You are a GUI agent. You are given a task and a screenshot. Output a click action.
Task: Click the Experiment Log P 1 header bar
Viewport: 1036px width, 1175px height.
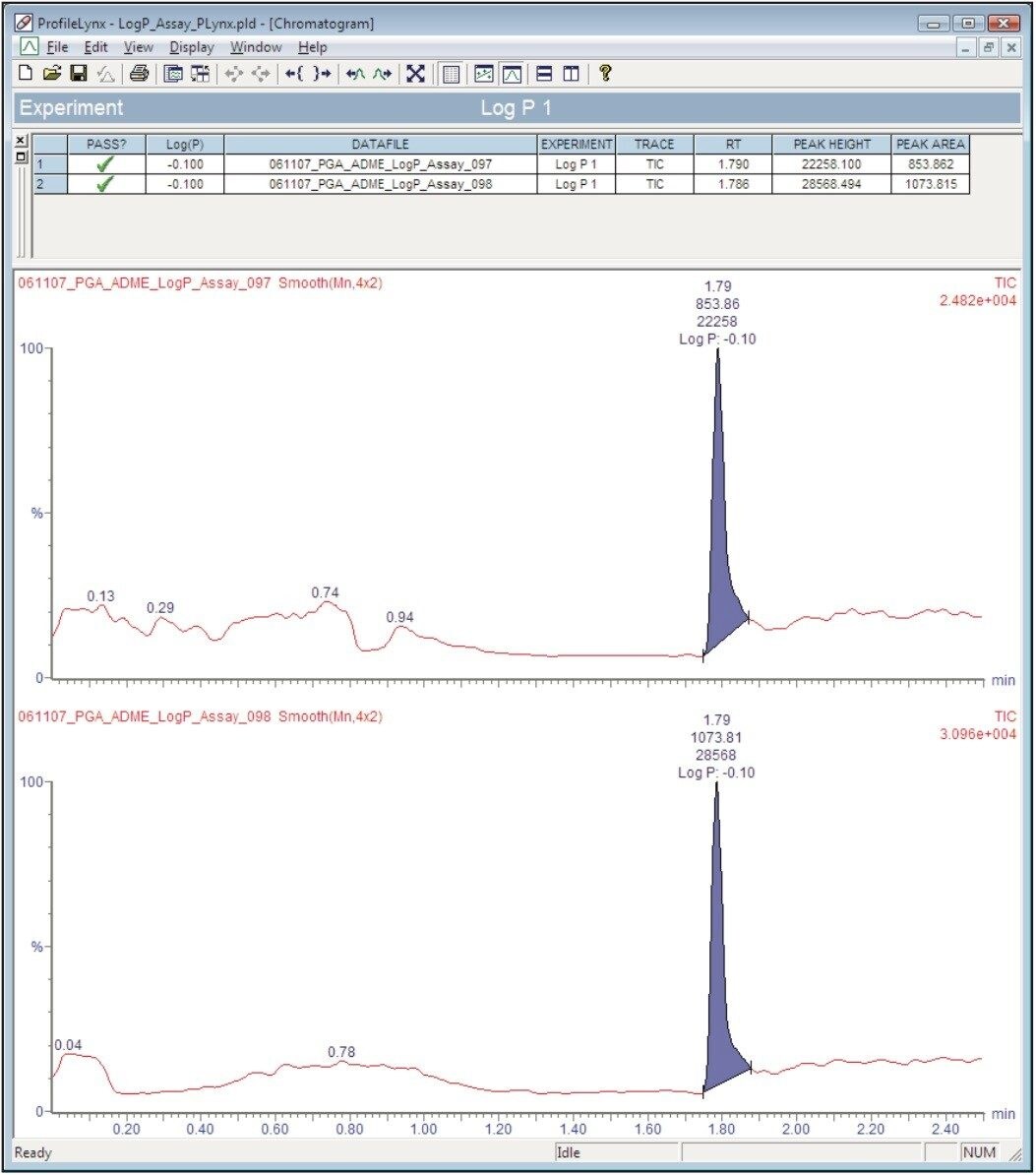click(517, 108)
